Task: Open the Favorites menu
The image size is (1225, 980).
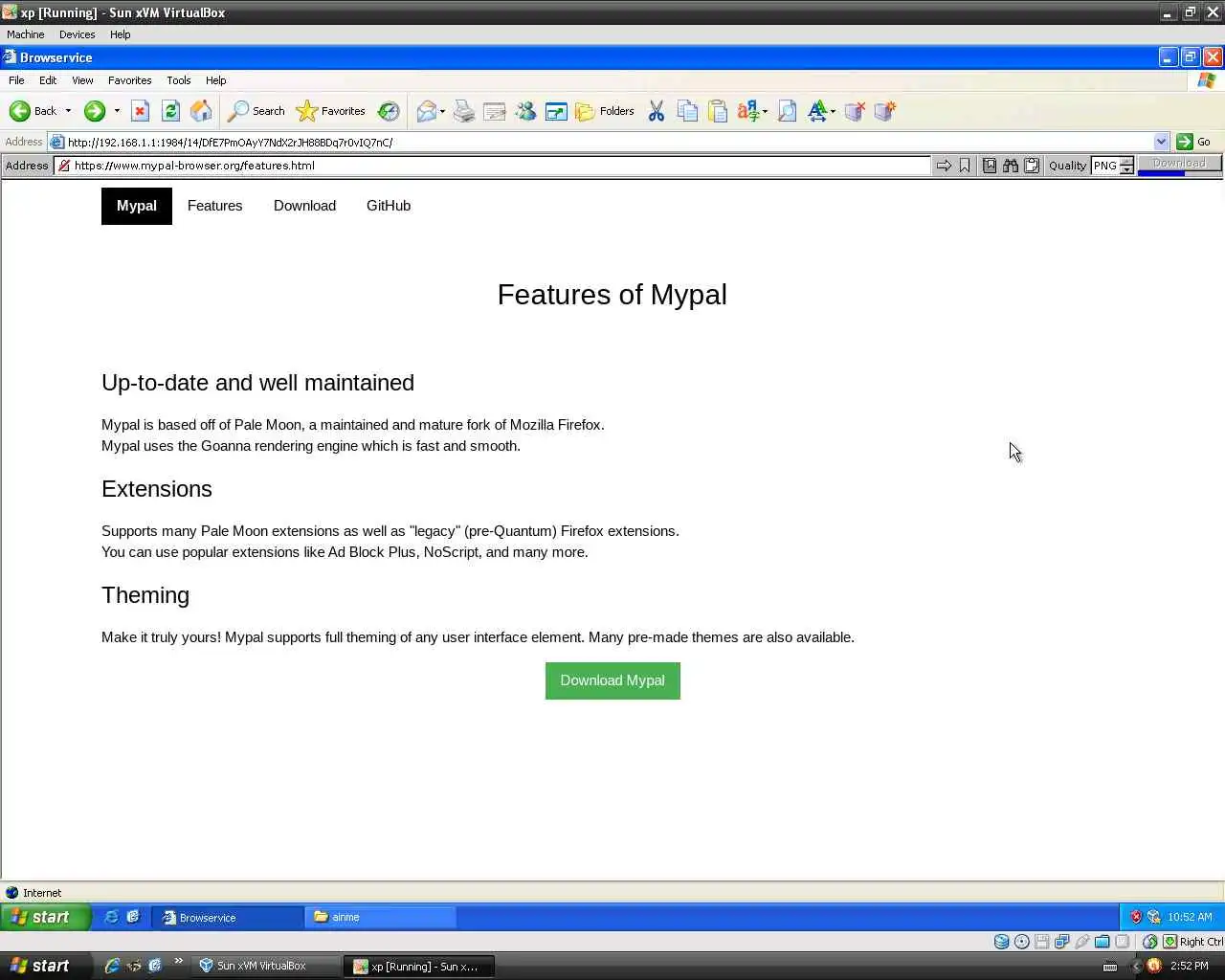Action: click(x=129, y=80)
